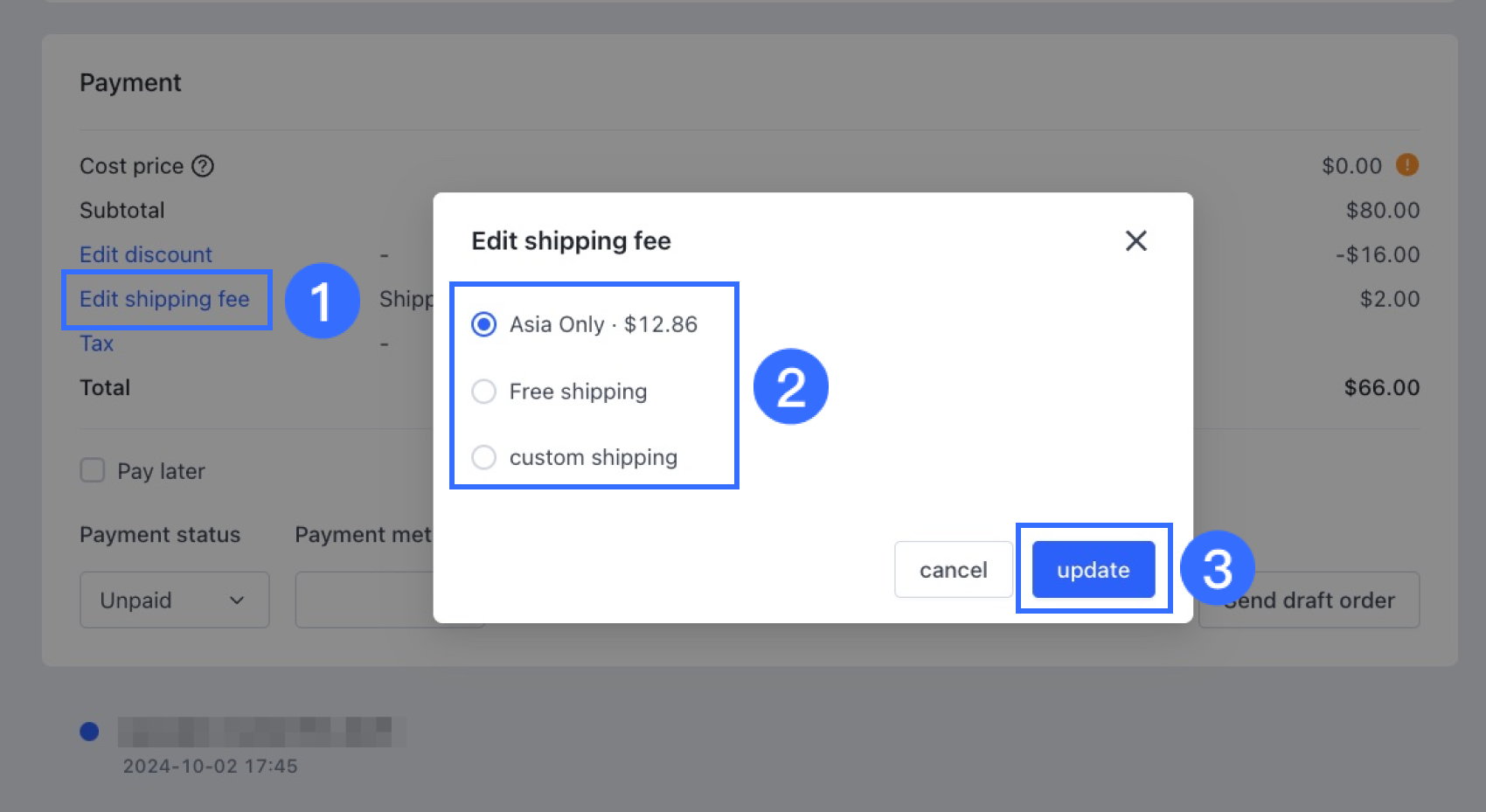Click the orange warning icon beside $0.00
The height and width of the screenshot is (812, 1486).
(1406, 164)
